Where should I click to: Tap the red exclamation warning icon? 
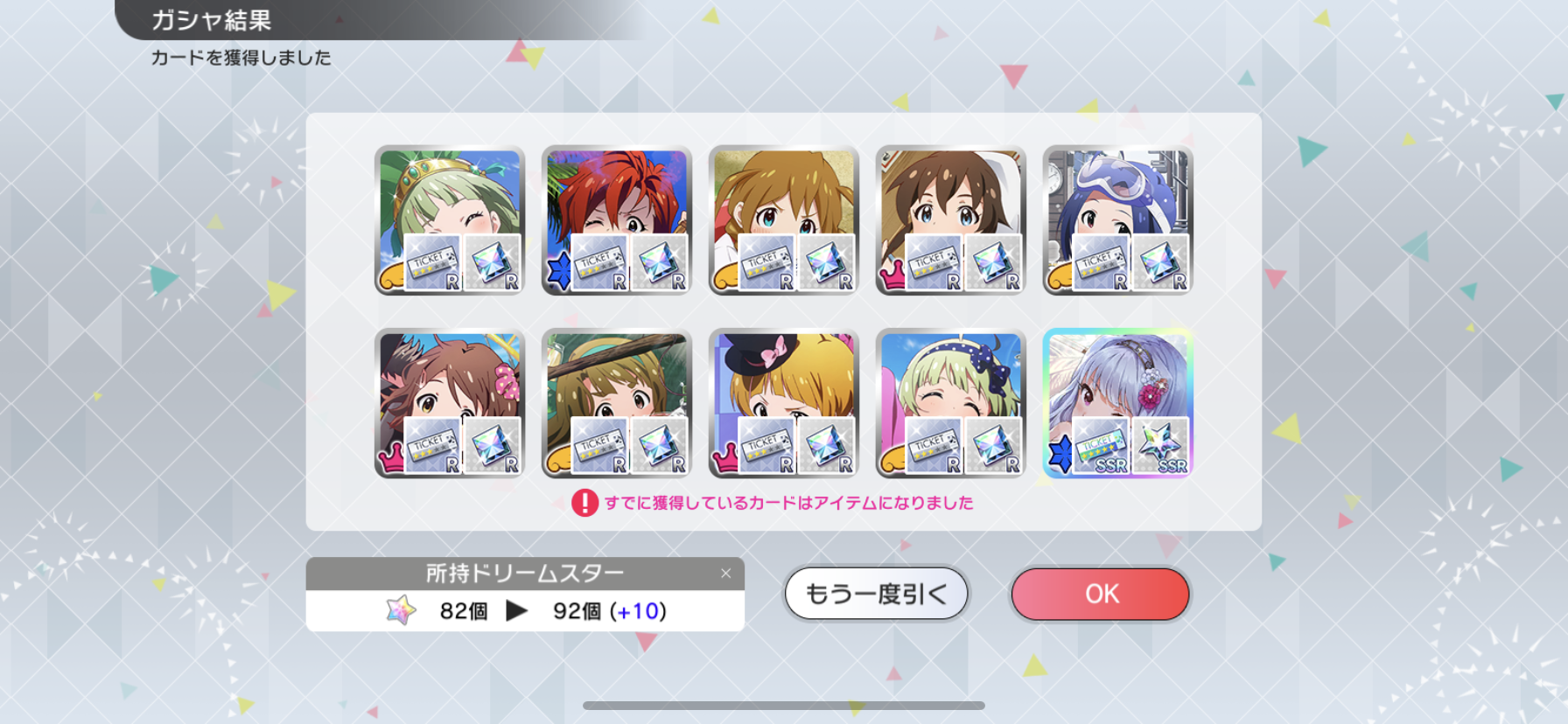(584, 503)
